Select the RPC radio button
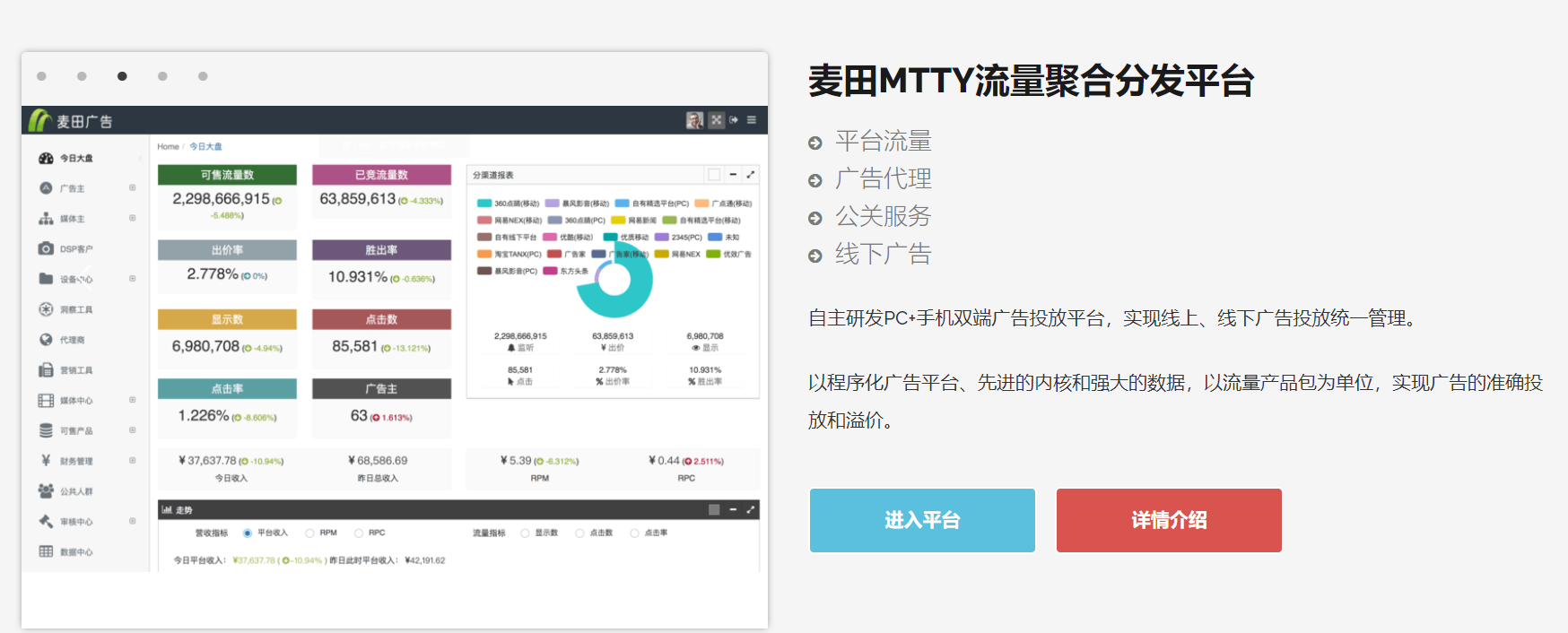This screenshot has height=633, width=1568. point(359,533)
